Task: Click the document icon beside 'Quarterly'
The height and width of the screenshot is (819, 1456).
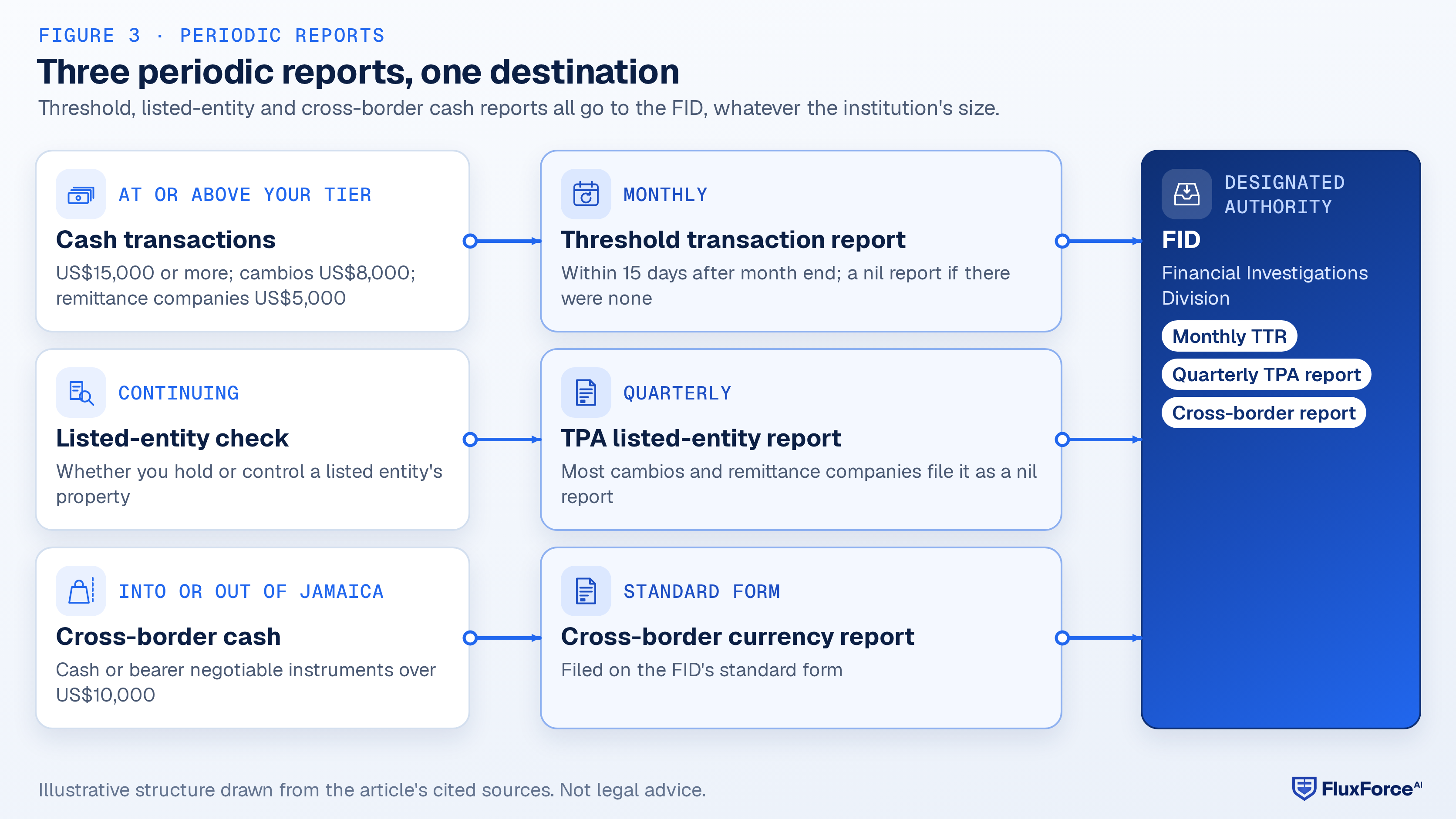Action: click(x=586, y=393)
